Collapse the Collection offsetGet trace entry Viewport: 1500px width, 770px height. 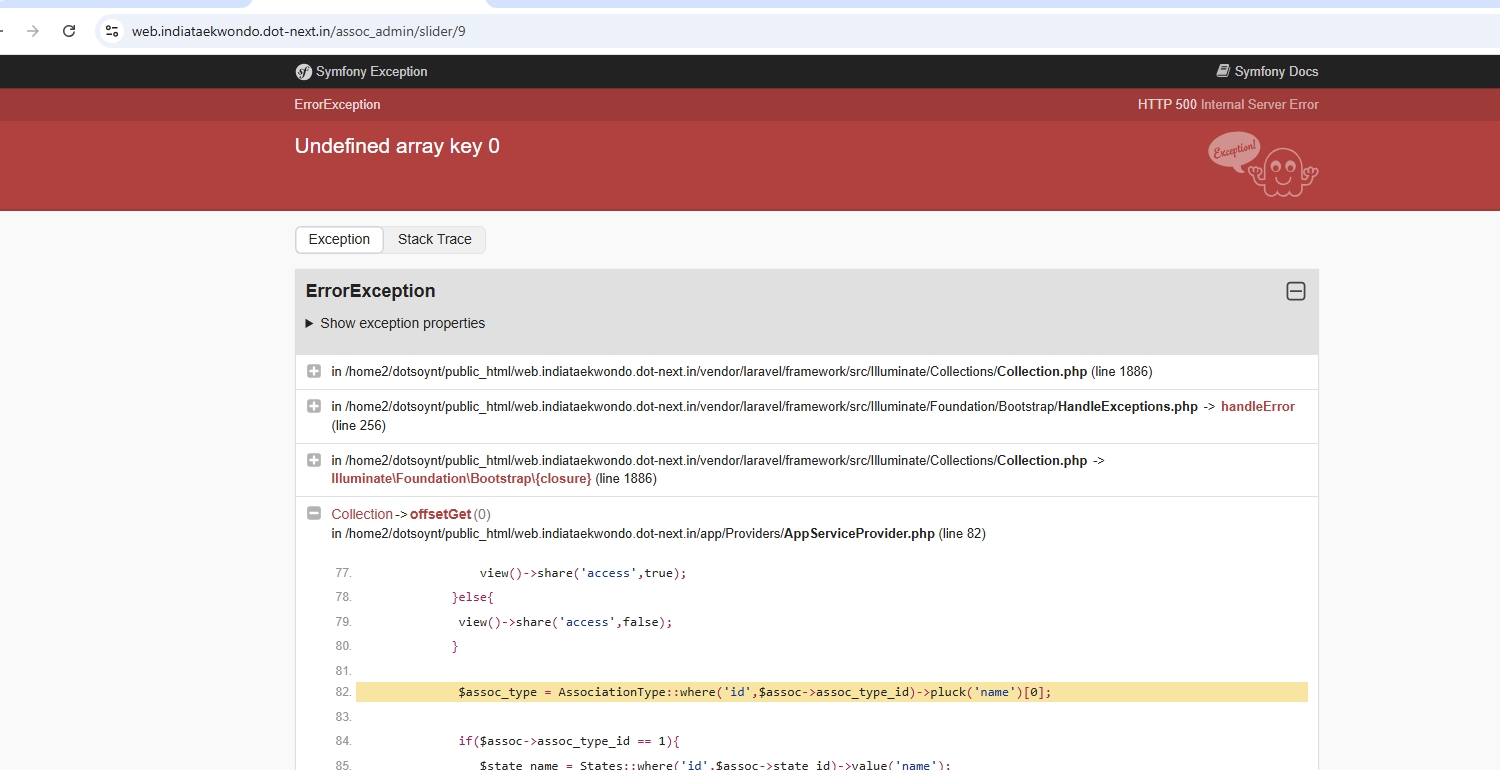tap(314, 514)
